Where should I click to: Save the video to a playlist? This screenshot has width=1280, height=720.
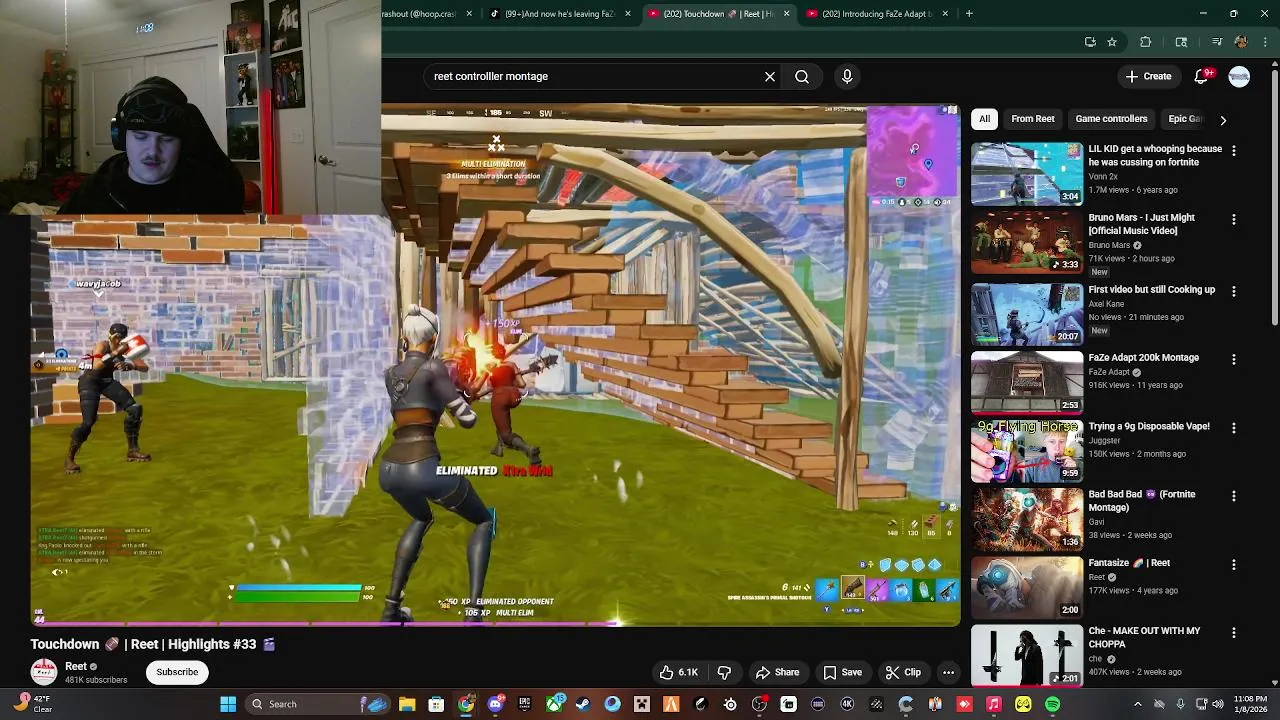[x=842, y=672]
